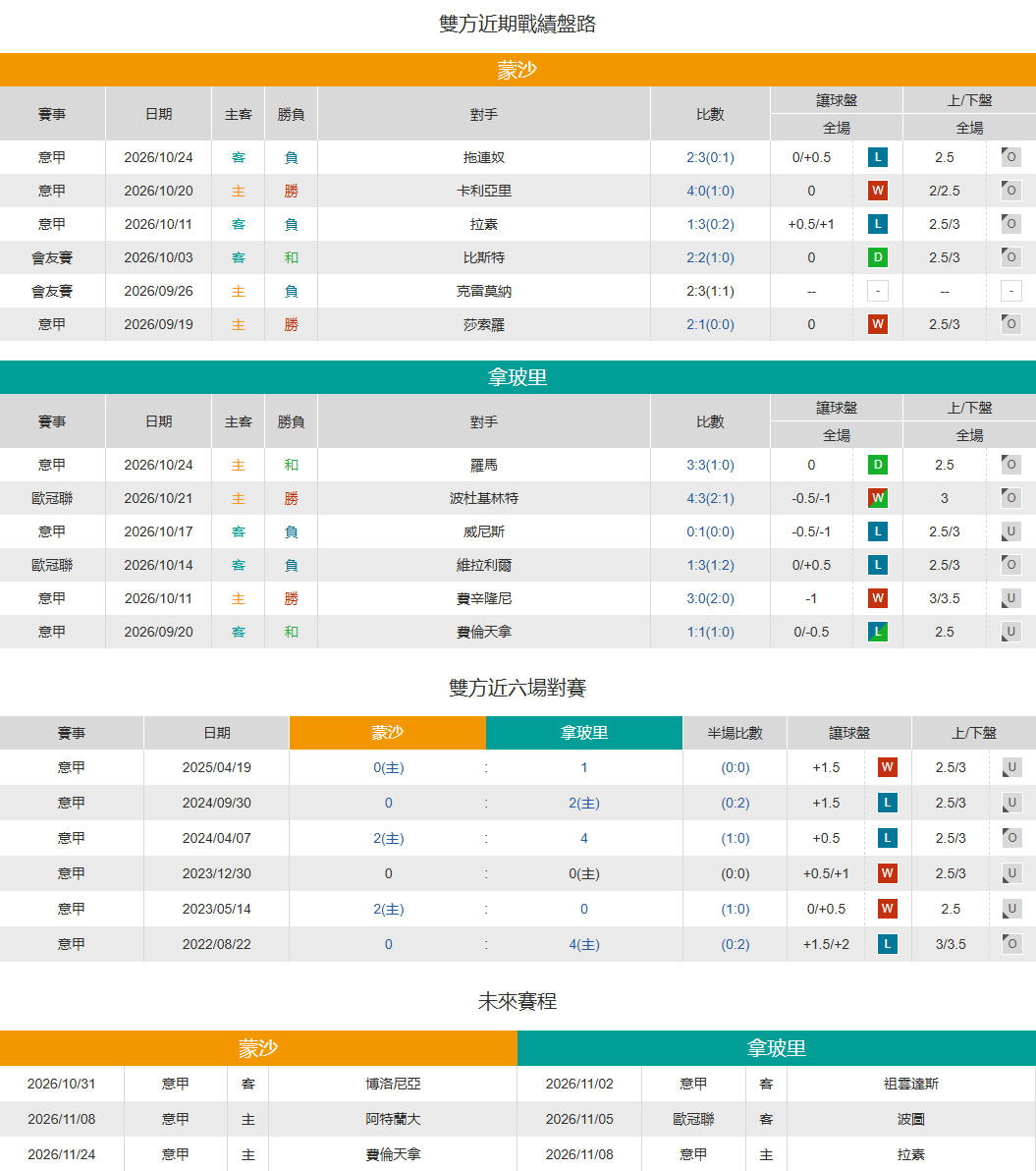Click the L handicap badge in 費倫天拿 1:1 row
Screen dimensions: 1036x1171
point(878,632)
